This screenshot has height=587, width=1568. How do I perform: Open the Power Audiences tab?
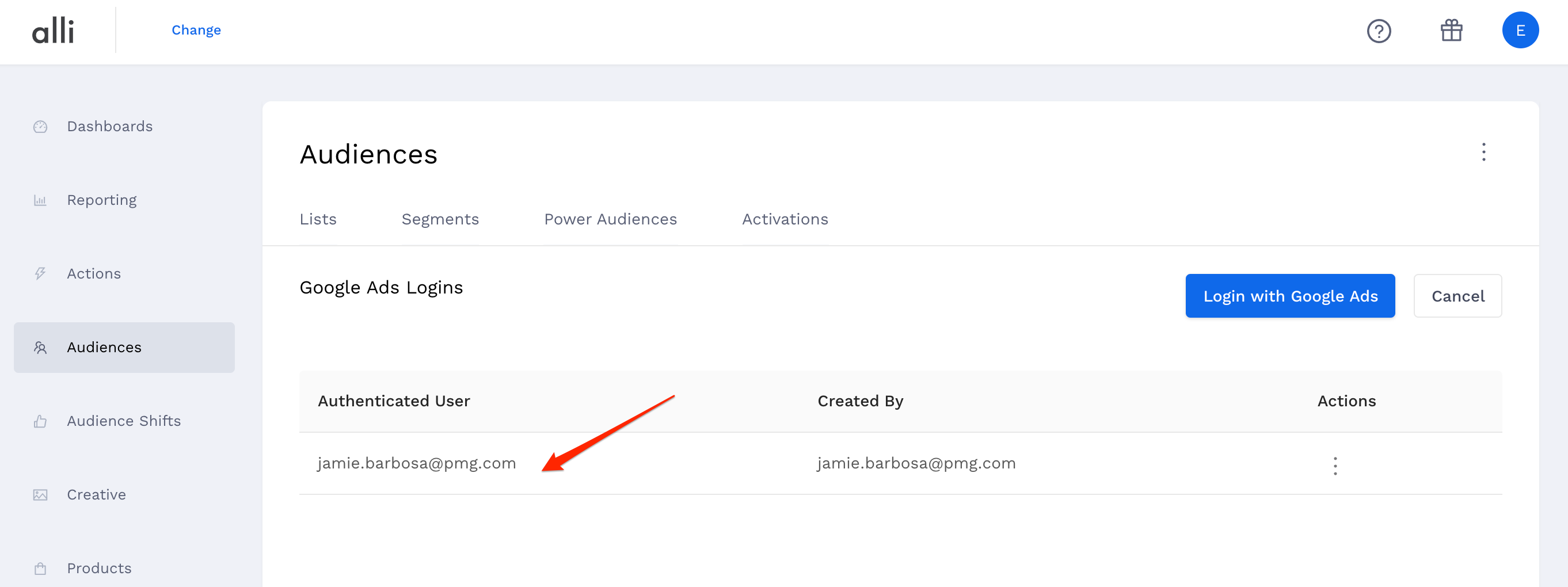611,219
